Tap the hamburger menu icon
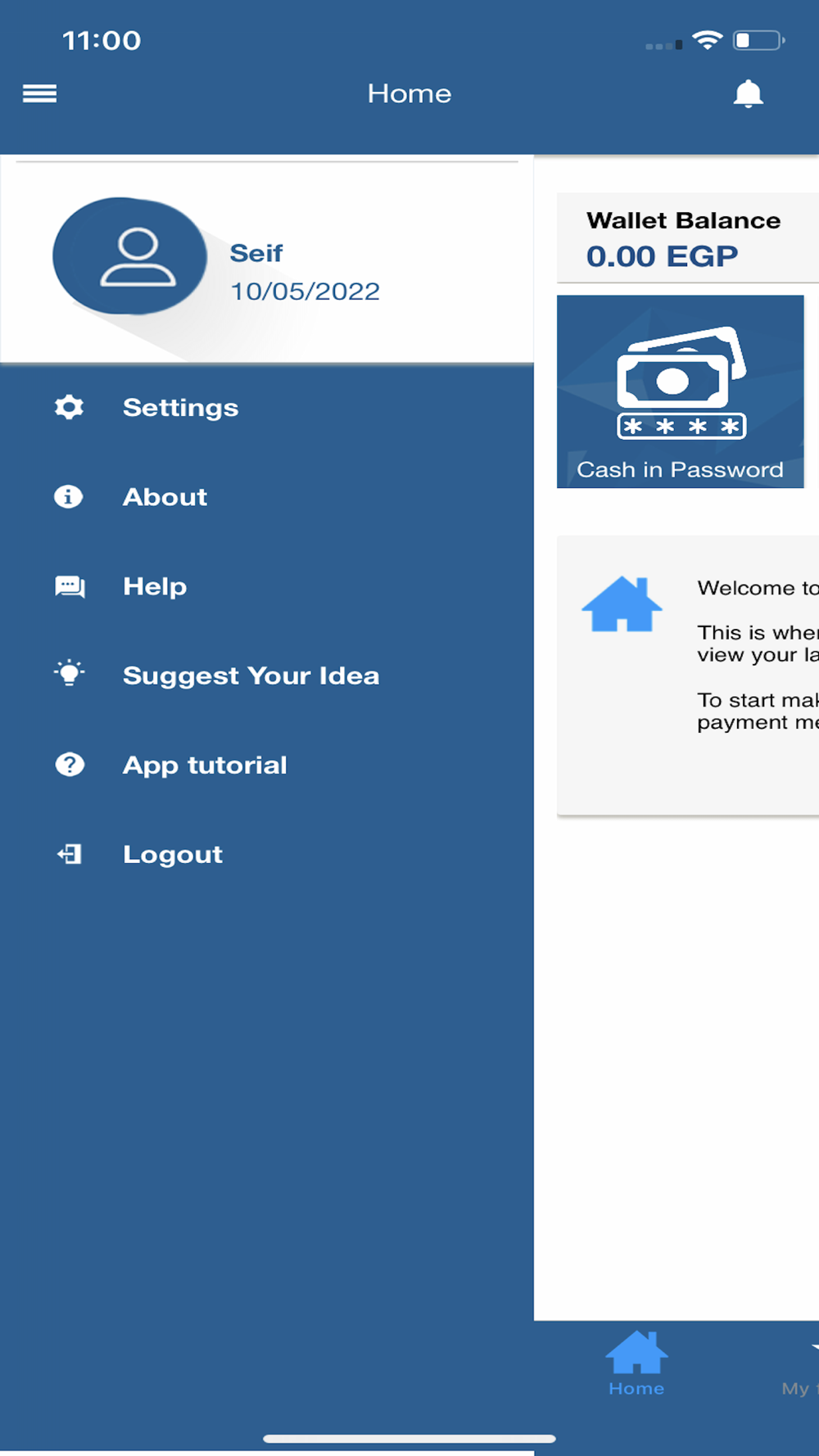The image size is (819, 1456). coord(39,94)
